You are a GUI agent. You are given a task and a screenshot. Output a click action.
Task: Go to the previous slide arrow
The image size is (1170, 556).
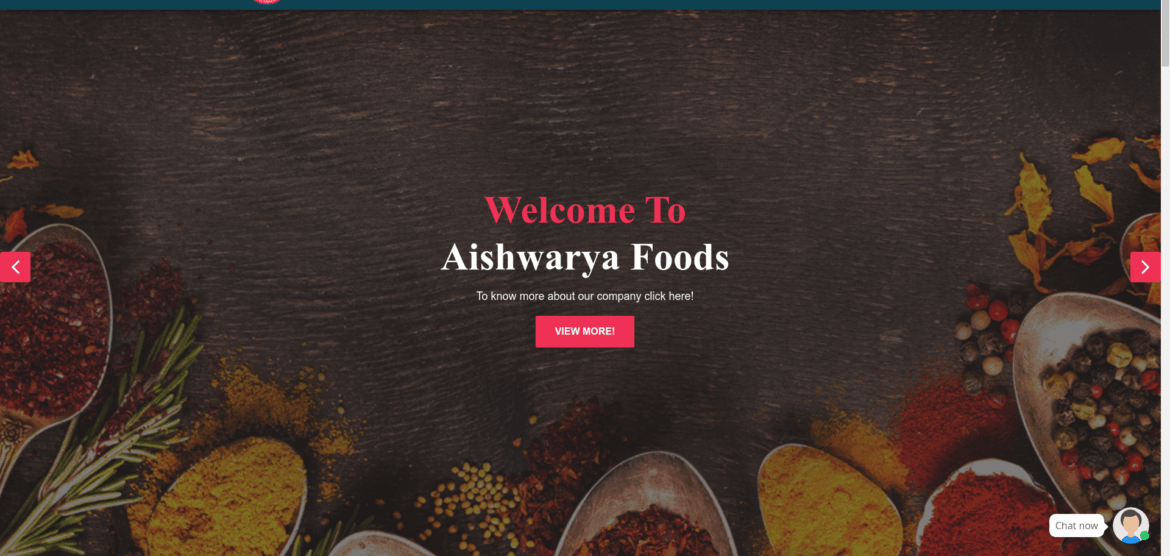15,267
